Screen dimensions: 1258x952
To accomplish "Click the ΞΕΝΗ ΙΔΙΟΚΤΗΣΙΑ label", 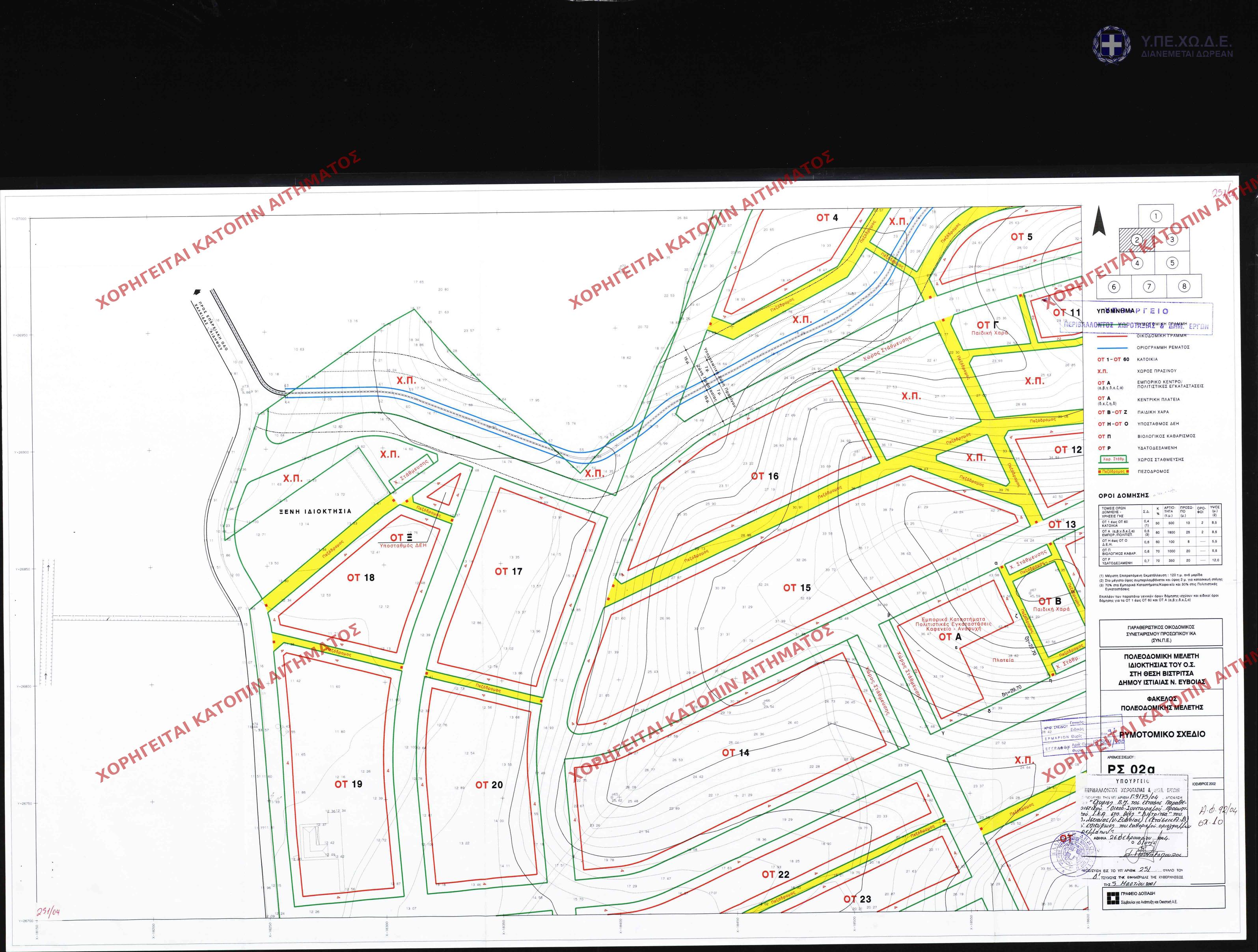I will [315, 511].
